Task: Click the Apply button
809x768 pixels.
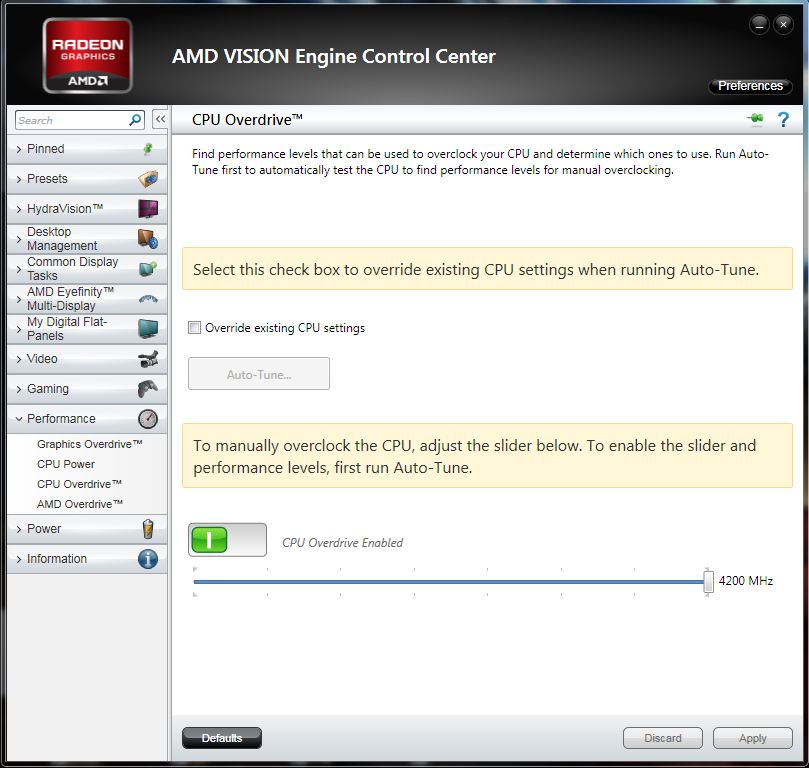Action: click(753, 738)
